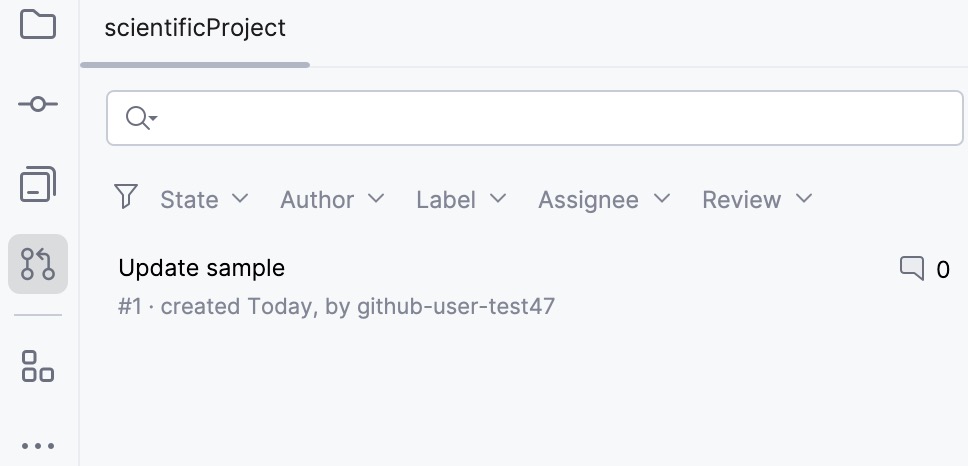The image size is (968, 466).
Task: Open the State filter dropdown
Action: pos(204,200)
